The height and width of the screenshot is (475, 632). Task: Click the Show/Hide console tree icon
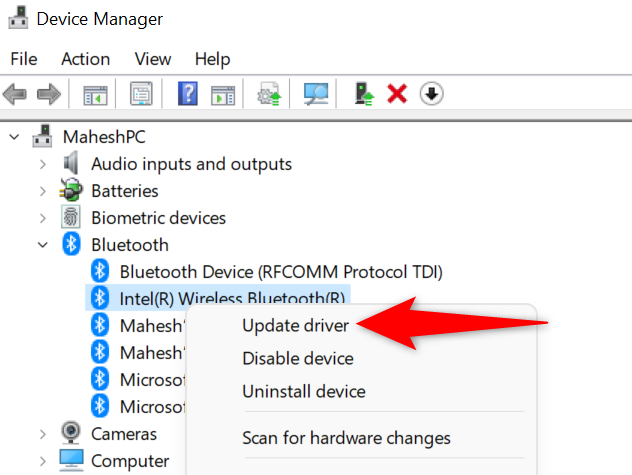[95, 94]
